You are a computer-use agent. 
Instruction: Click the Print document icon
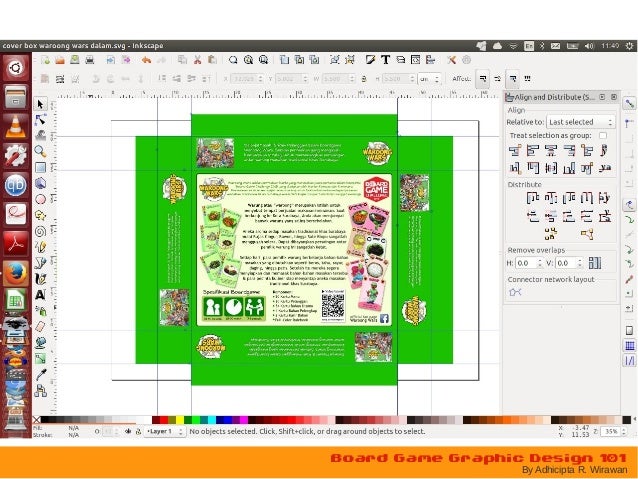click(x=90, y=60)
